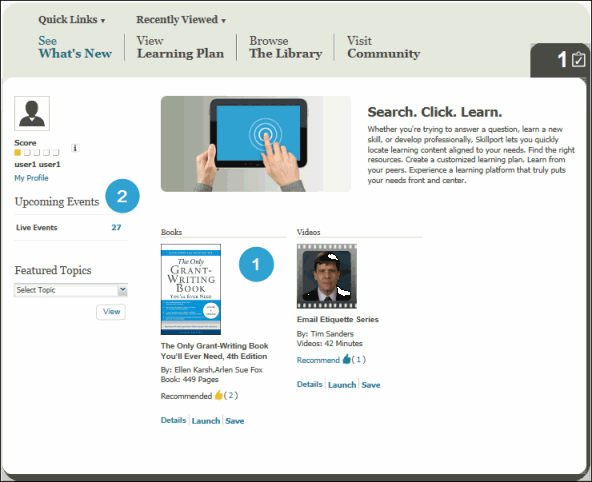Click the View button under Featured Topics
The image size is (592, 482).
click(x=111, y=312)
